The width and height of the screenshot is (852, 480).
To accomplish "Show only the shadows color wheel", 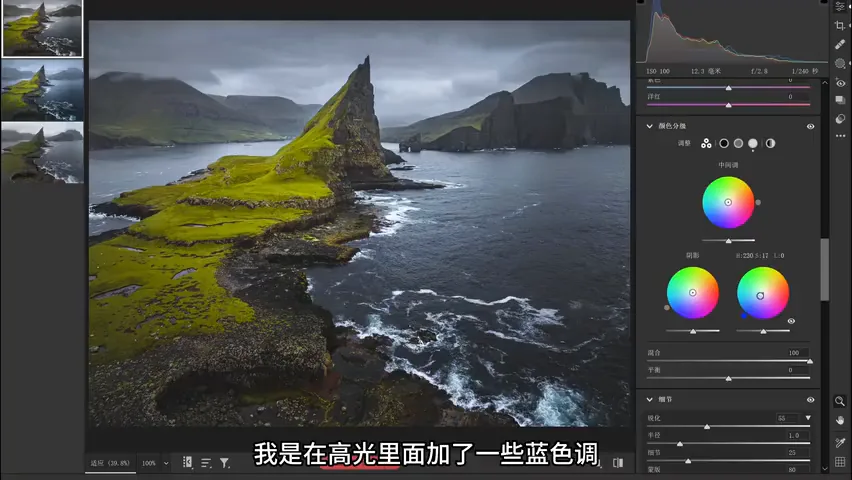I will pos(724,144).
